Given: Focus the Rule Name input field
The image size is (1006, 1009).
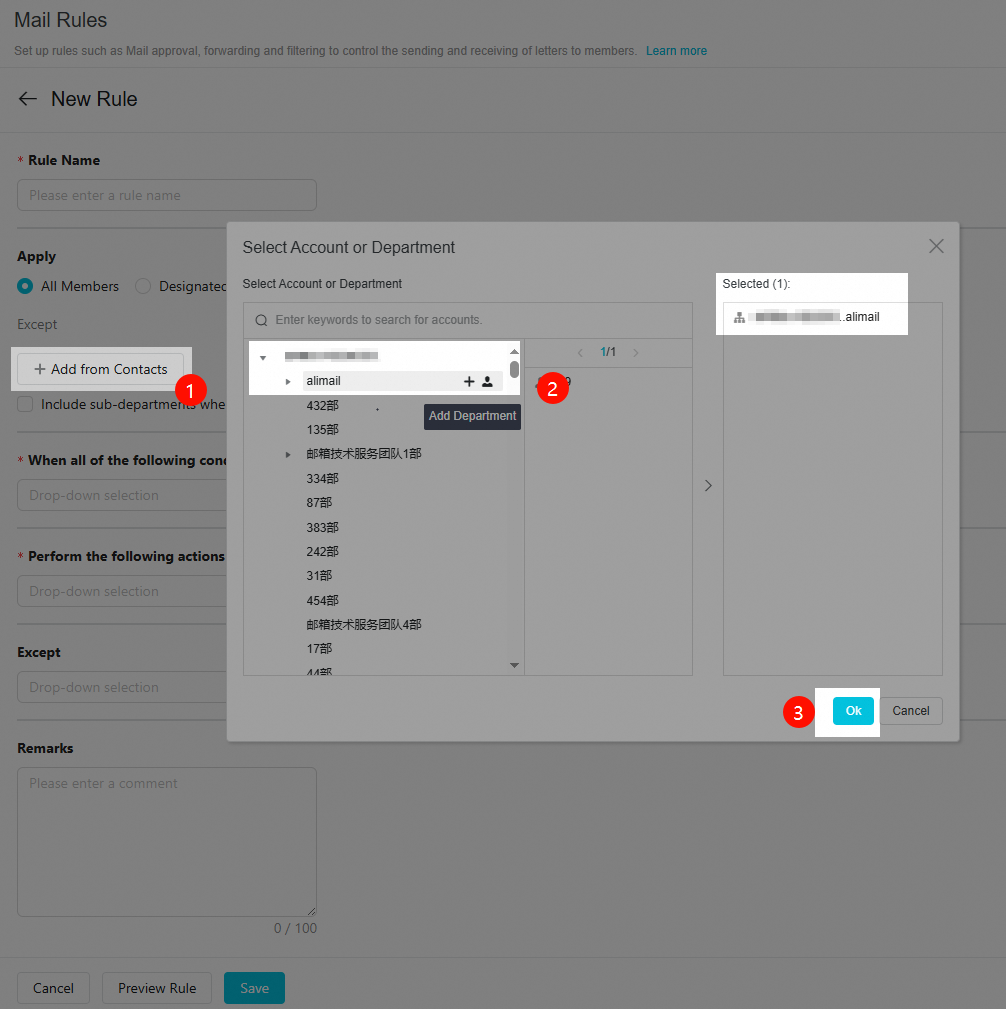Looking at the screenshot, I should click(x=167, y=195).
